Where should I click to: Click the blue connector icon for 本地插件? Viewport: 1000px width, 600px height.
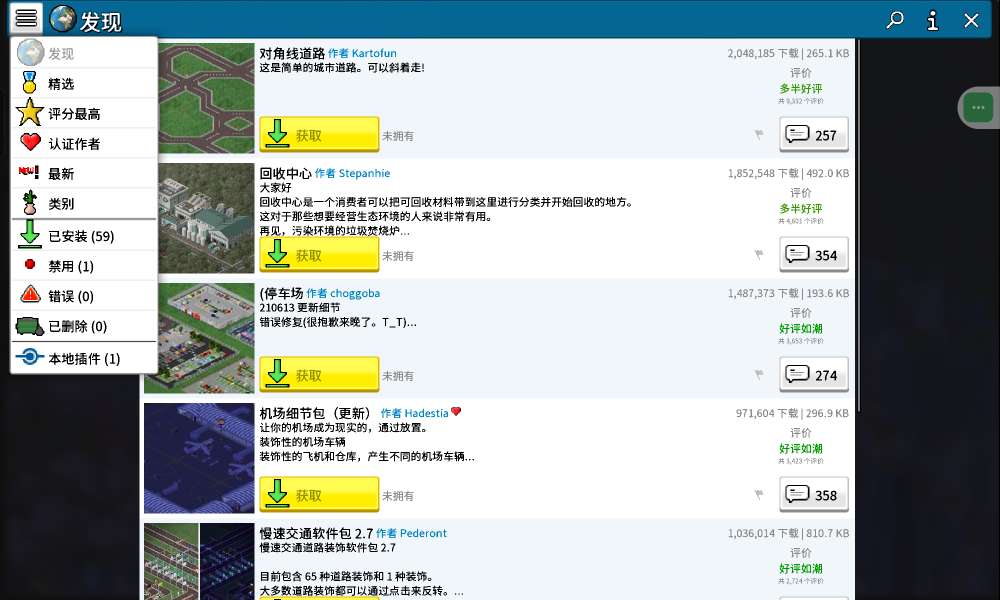click(x=29, y=356)
